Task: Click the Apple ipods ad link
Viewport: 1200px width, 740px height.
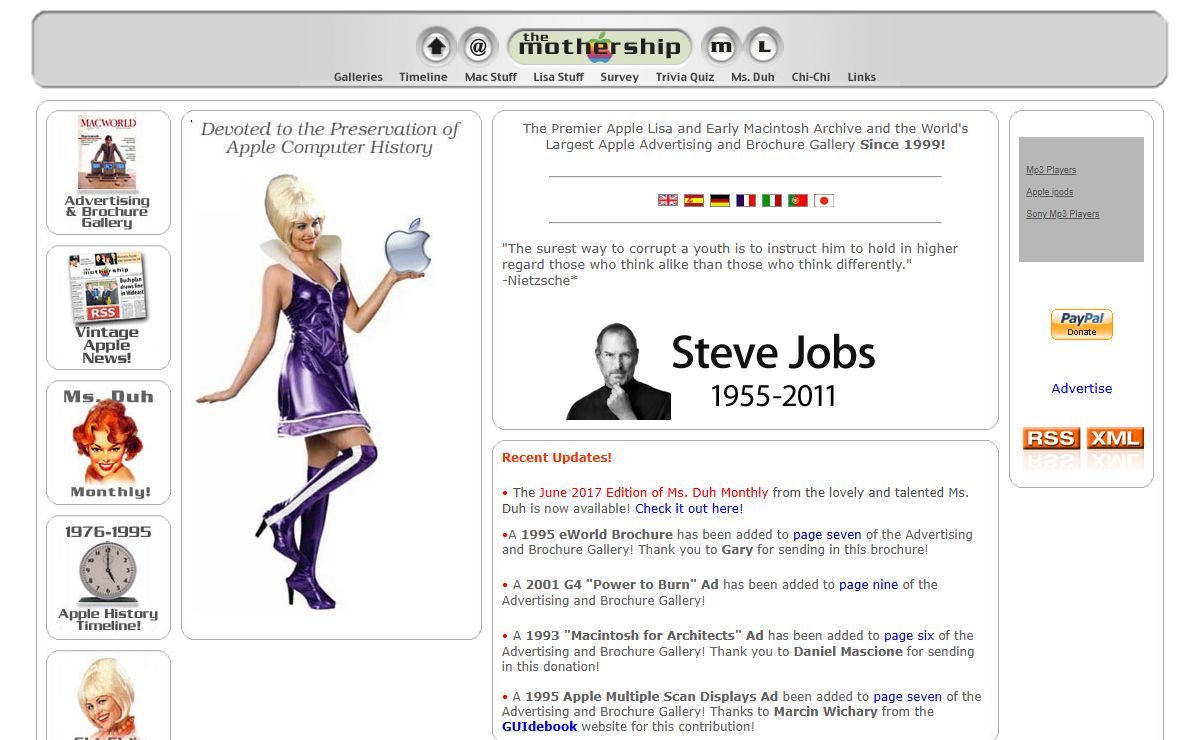Action: point(1050,192)
